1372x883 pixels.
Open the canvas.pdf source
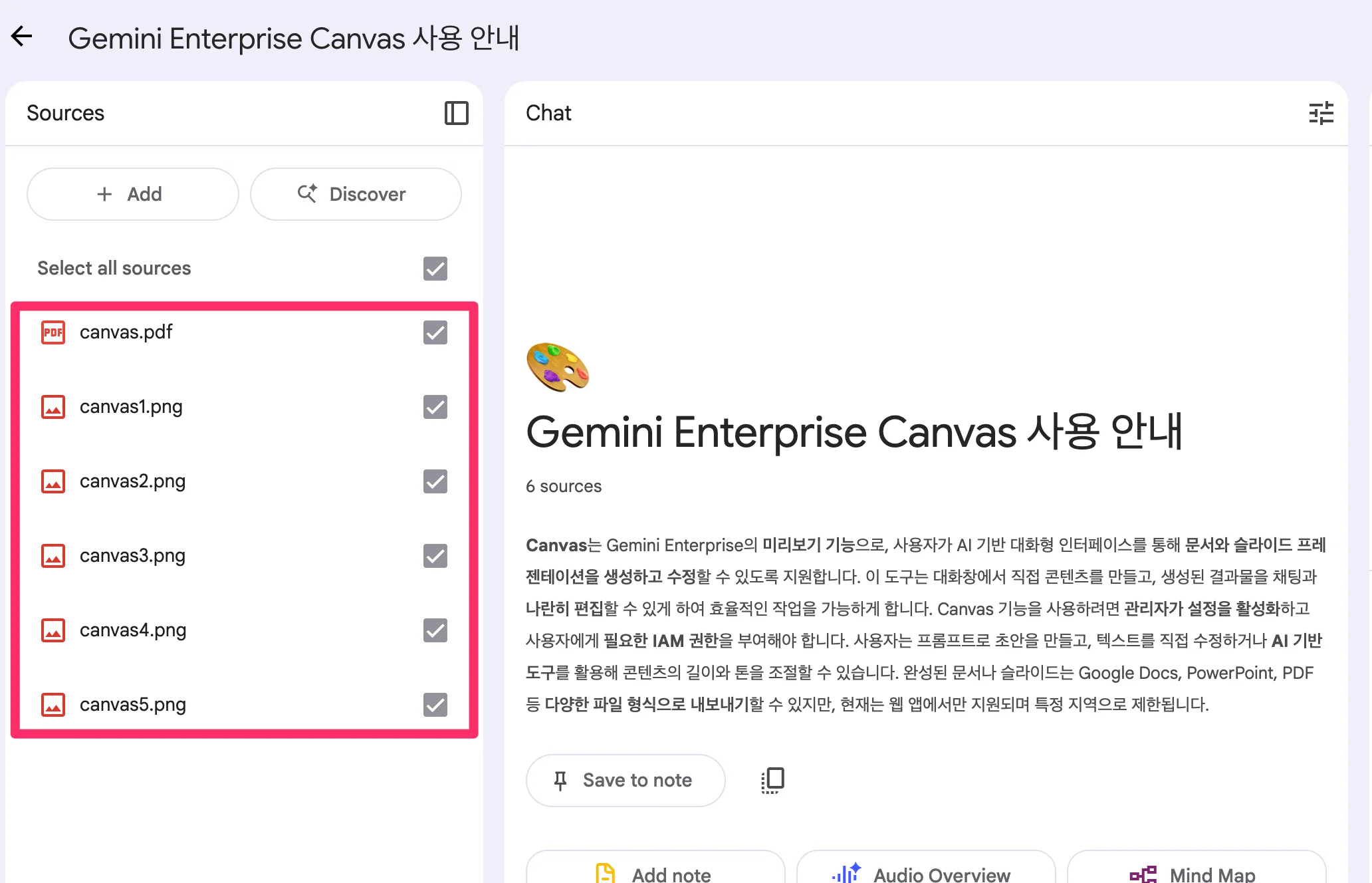click(x=126, y=332)
